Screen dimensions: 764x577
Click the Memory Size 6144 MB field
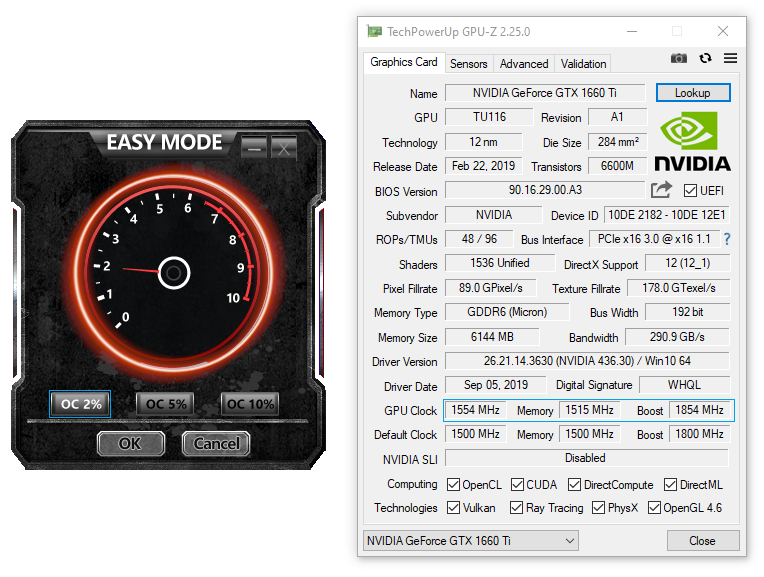click(492, 337)
